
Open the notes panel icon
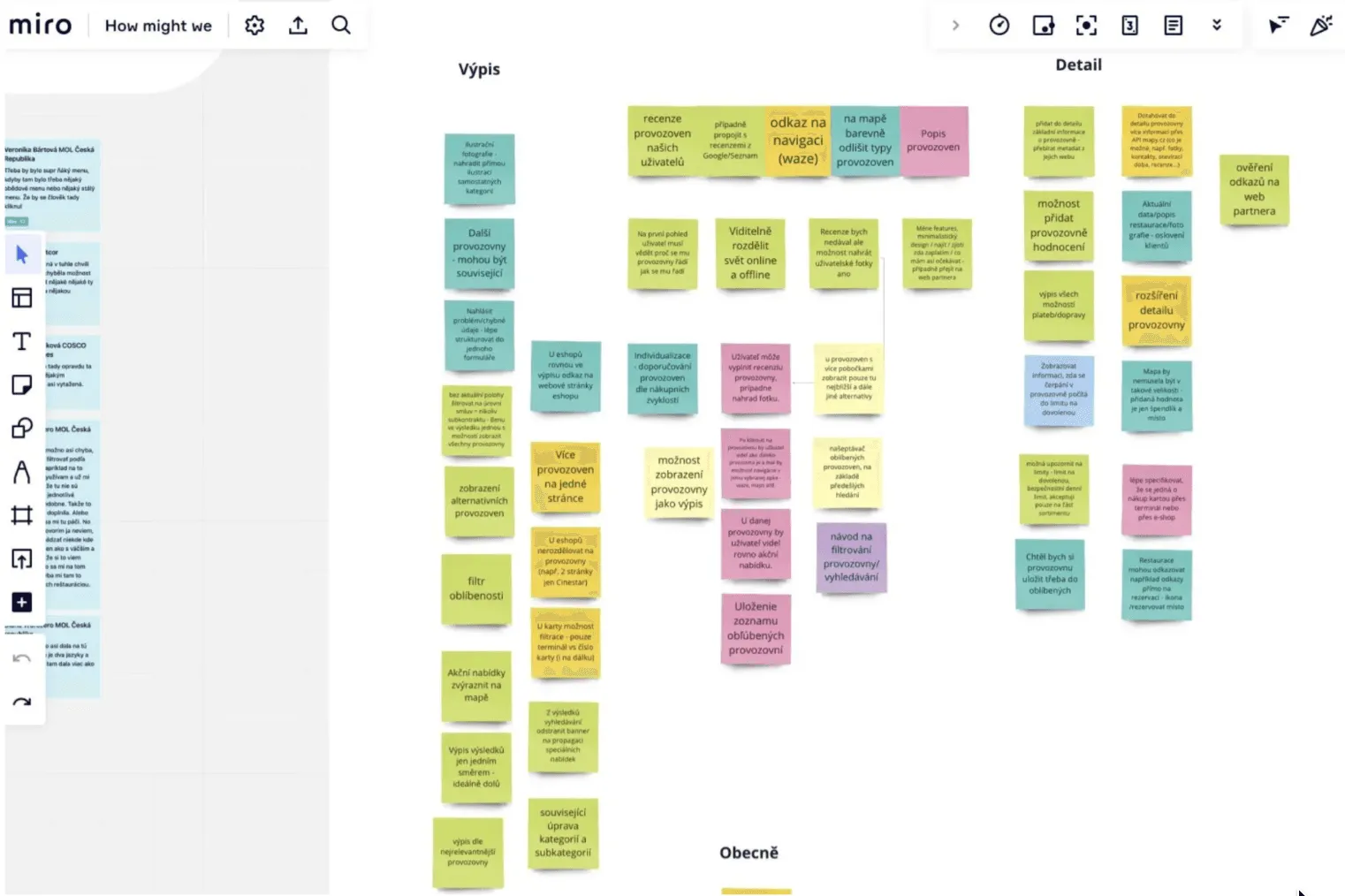coord(1174,26)
